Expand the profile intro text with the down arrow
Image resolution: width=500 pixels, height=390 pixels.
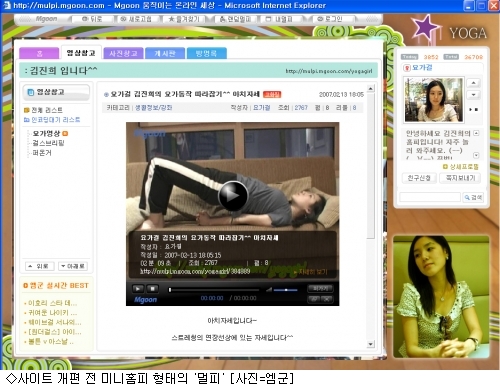click(476, 155)
